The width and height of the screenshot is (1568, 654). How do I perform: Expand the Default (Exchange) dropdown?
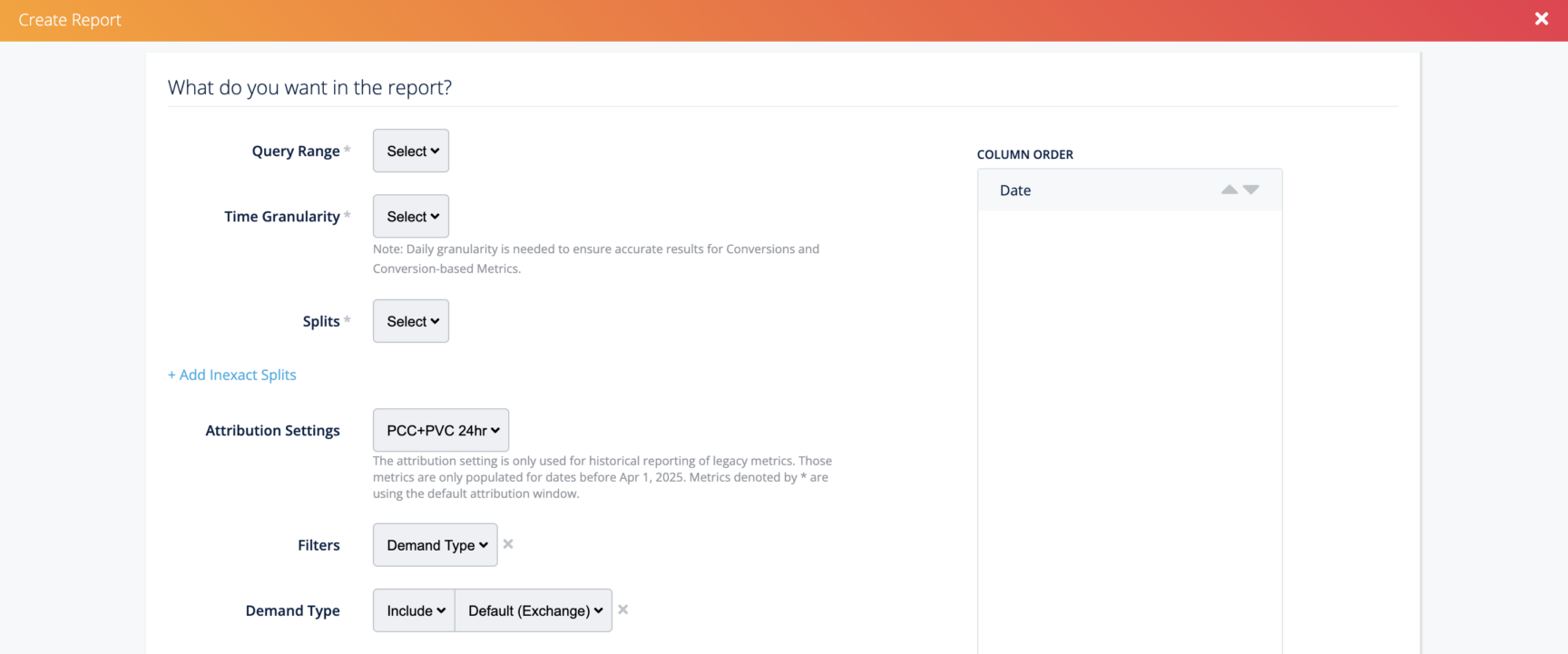tap(534, 610)
